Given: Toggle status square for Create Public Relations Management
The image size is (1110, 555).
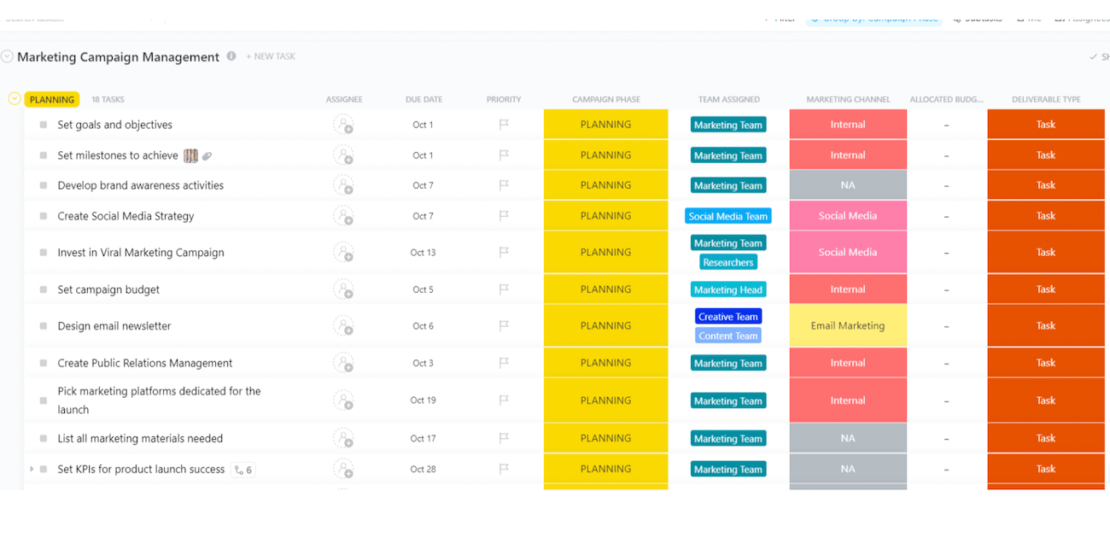Looking at the screenshot, I should [x=43, y=363].
